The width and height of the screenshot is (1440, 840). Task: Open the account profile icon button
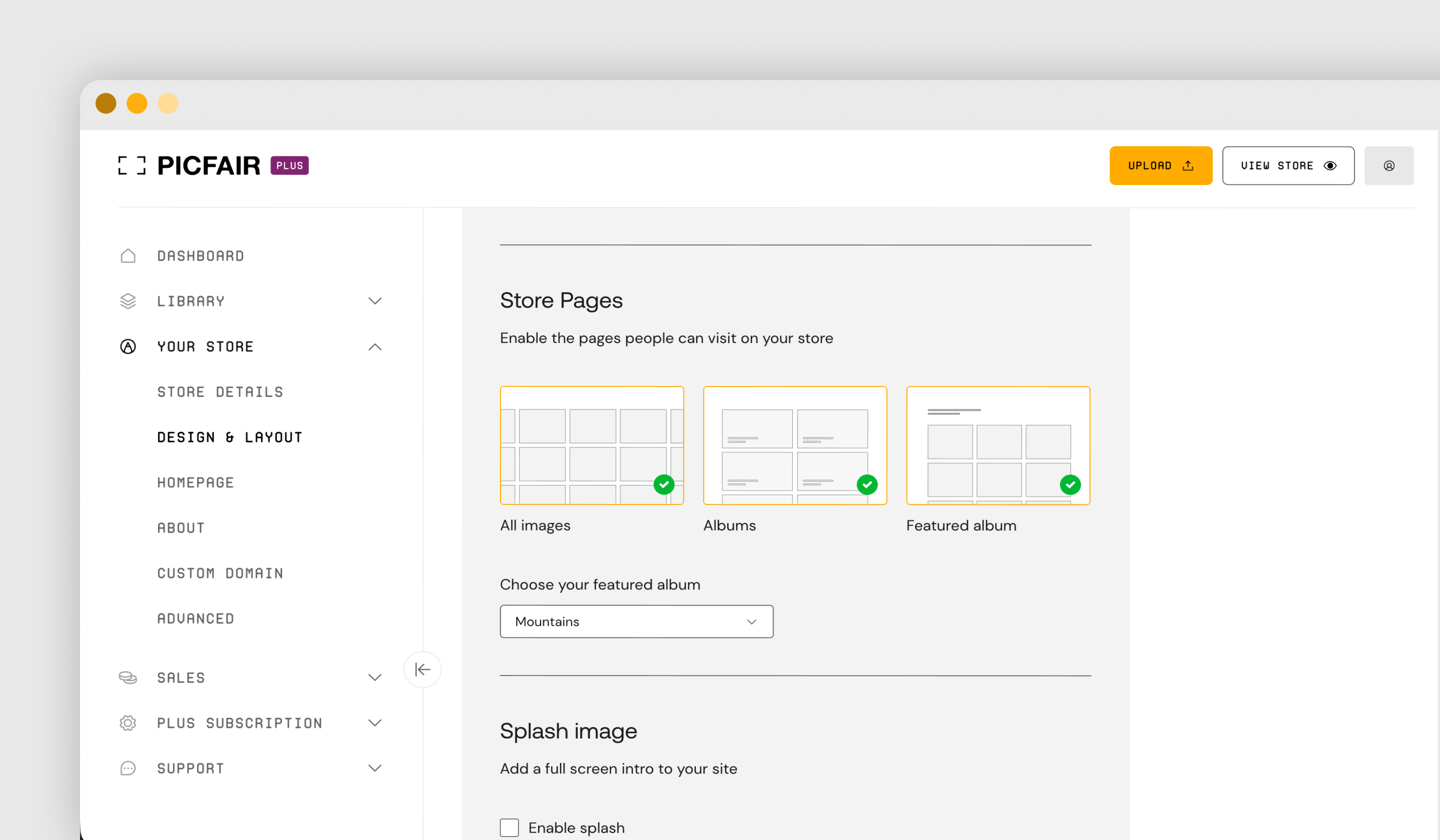[x=1388, y=165]
